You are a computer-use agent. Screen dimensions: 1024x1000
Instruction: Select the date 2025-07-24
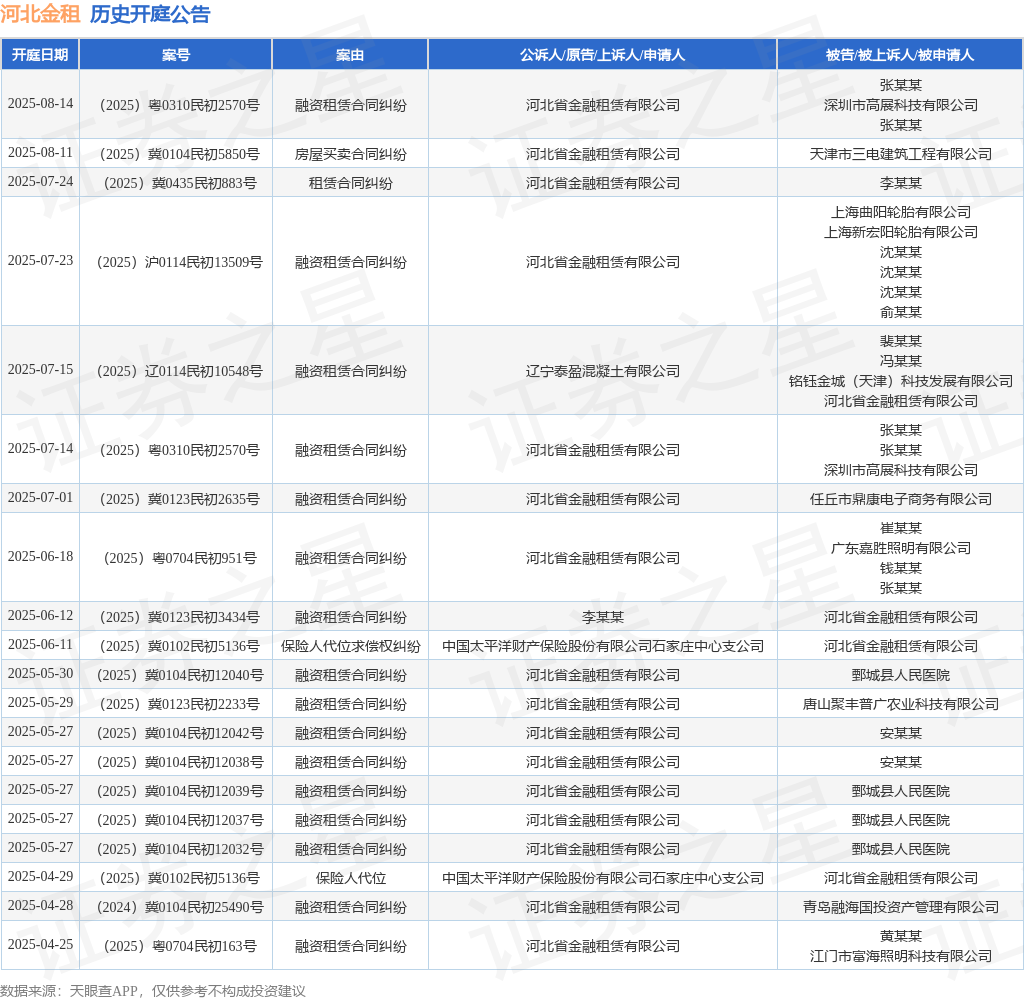pyautogui.click(x=40, y=182)
